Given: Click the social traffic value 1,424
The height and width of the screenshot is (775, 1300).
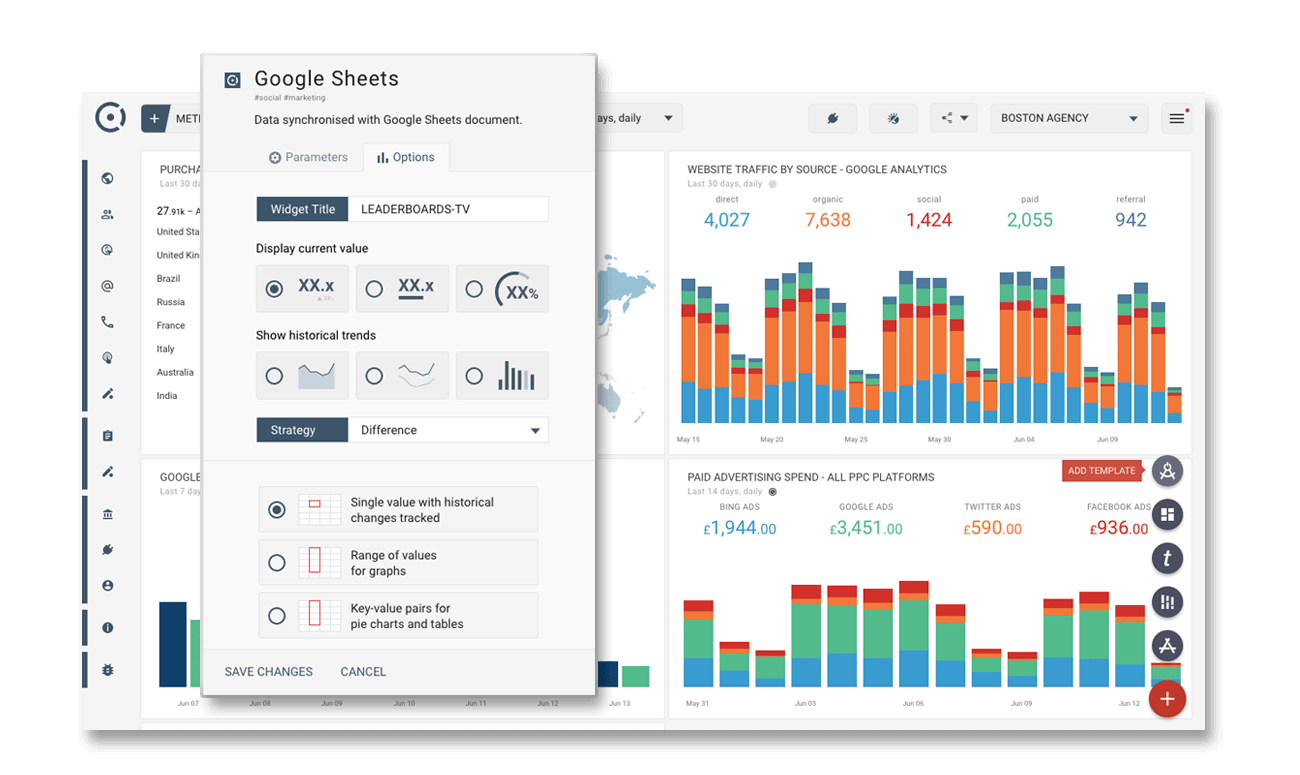Looking at the screenshot, I should [929, 220].
